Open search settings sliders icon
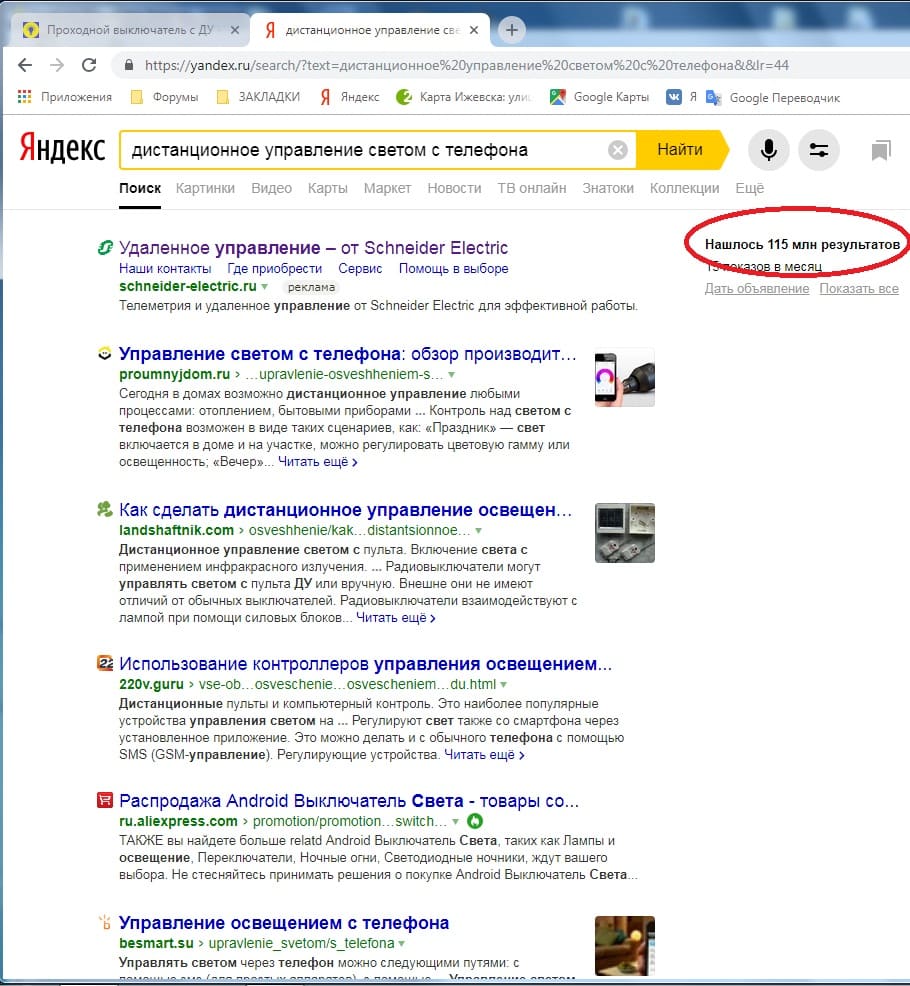The width and height of the screenshot is (910, 986). (x=818, y=150)
